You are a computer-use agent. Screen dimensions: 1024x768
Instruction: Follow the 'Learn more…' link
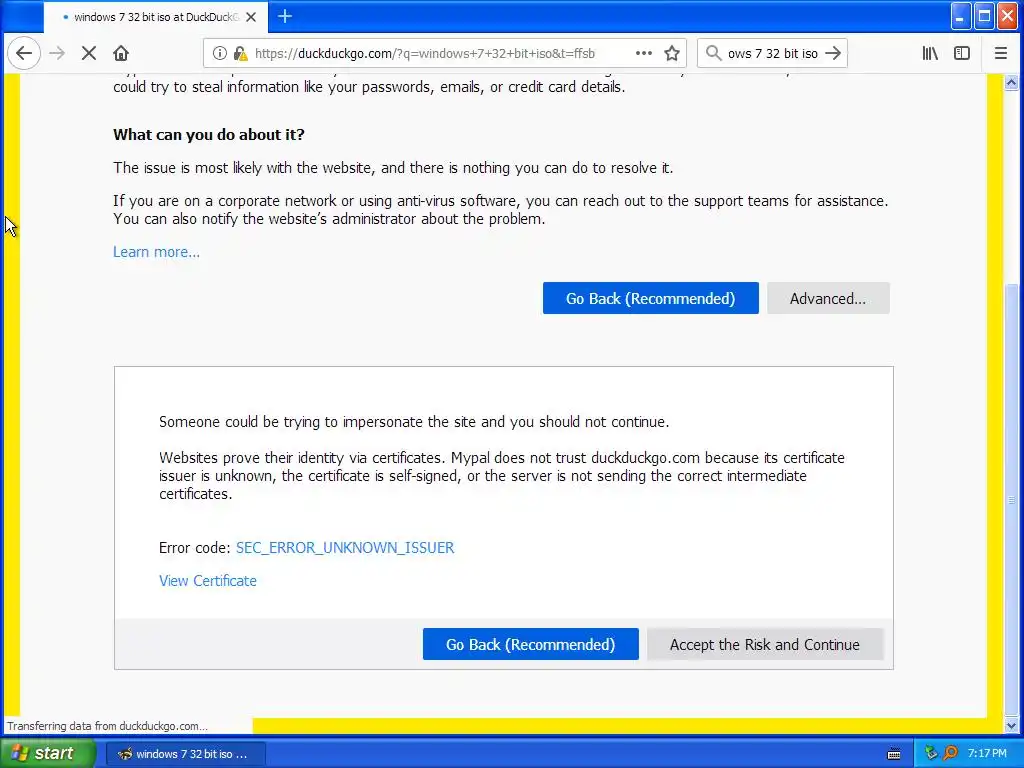157,252
